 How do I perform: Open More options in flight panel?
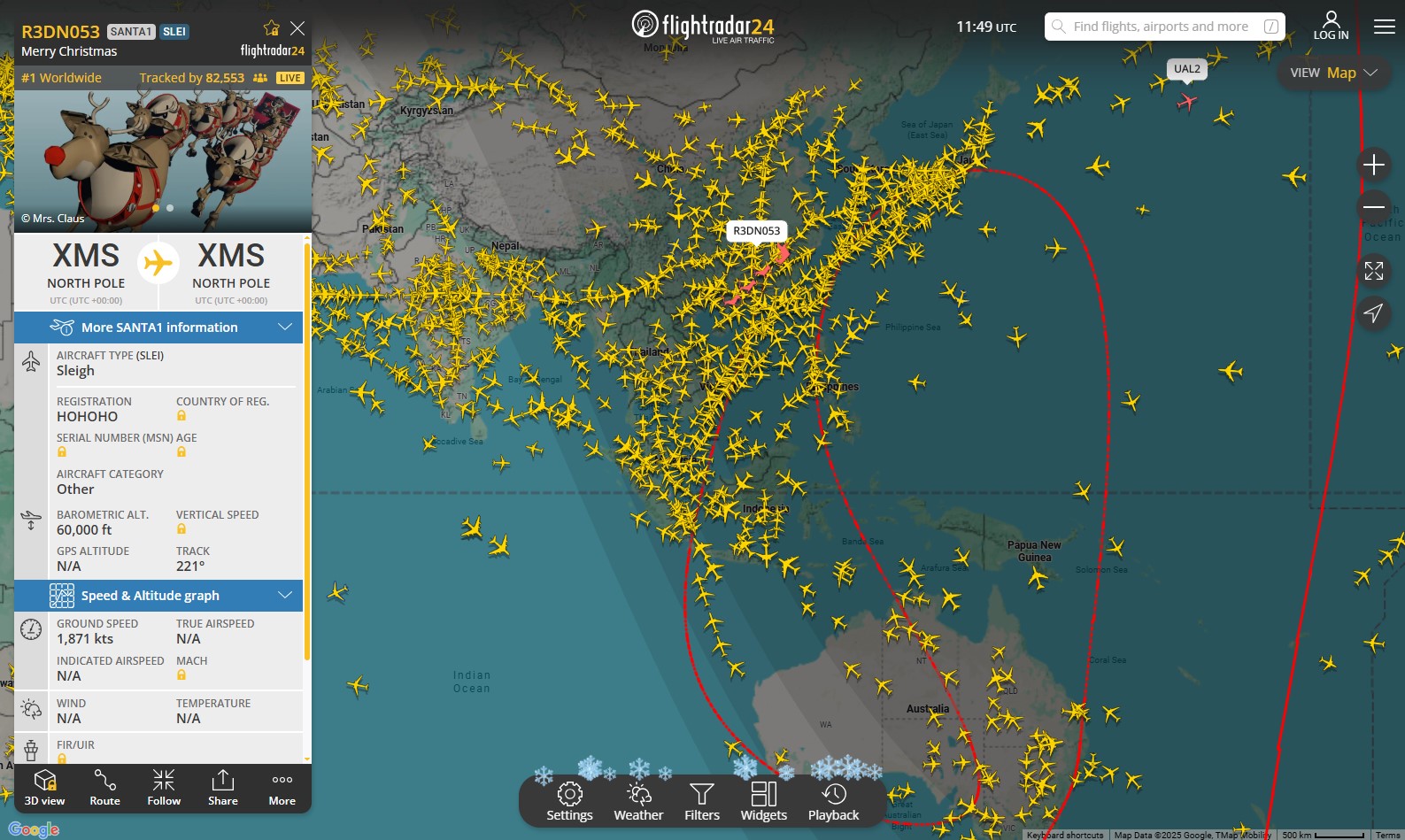[282, 787]
